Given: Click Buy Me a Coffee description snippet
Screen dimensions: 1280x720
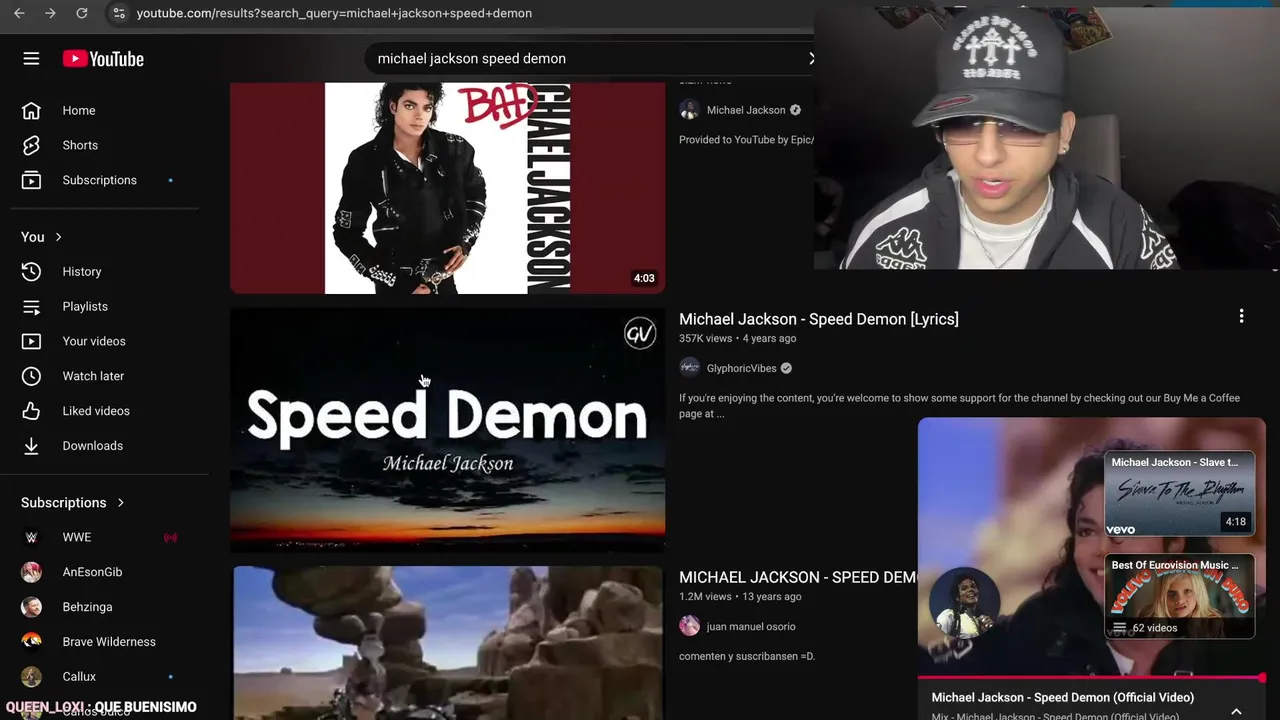Looking at the screenshot, I should point(959,405).
